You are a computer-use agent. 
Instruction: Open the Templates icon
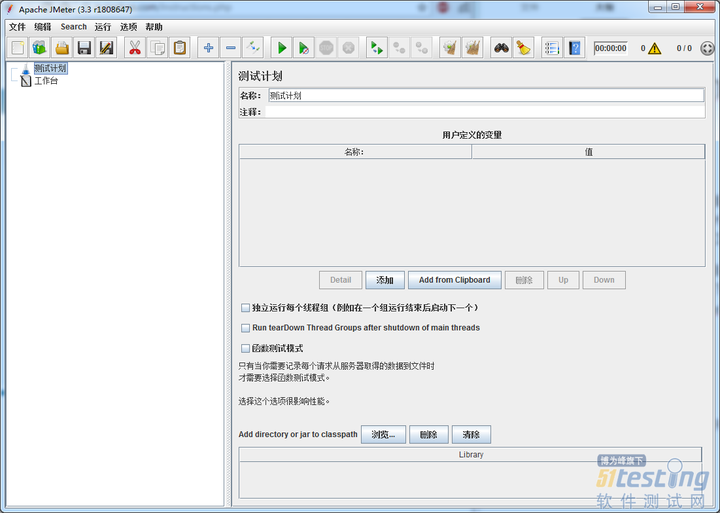(39, 48)
